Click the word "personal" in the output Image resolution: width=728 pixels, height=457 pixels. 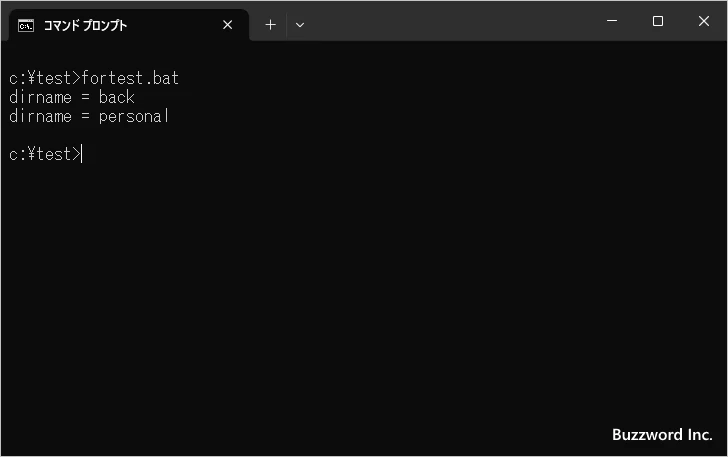coord(134,116)
